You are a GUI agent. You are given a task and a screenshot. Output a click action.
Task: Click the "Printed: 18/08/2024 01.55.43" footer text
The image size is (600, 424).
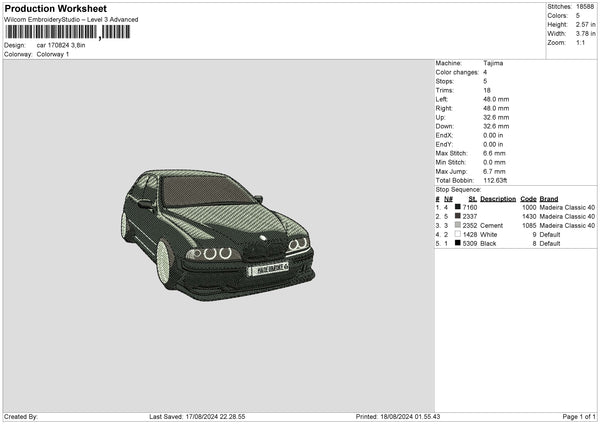point(398,417)
